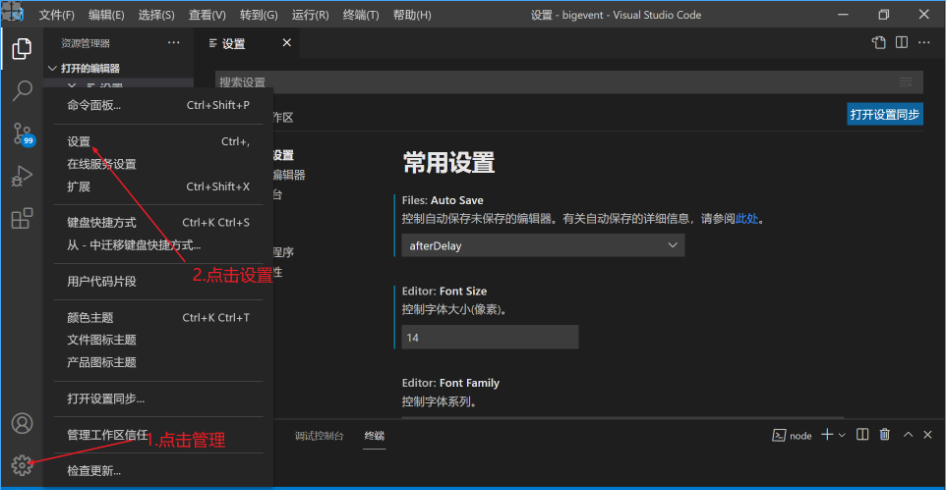
Task: Click the Split Editor icon
Action: click(901, 43)
